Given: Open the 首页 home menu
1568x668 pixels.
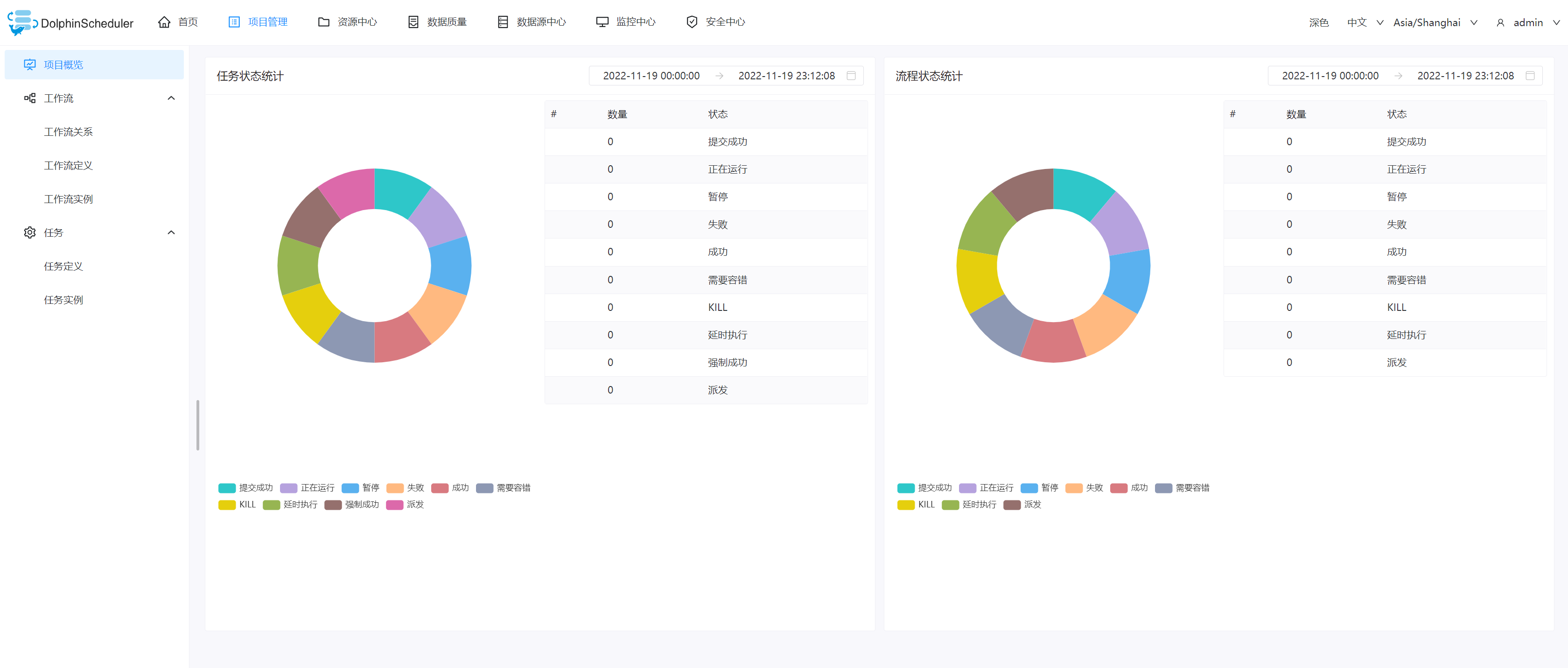Looking at the screenshot, I should tap(178, 22).
